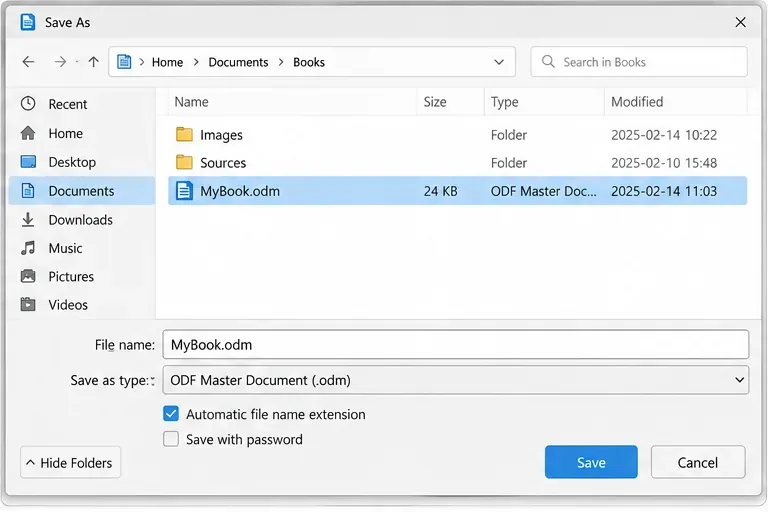Viewport: 768px width, 512px height.
Task: Click the Images folder icon
Action: (x=184, y=134)
